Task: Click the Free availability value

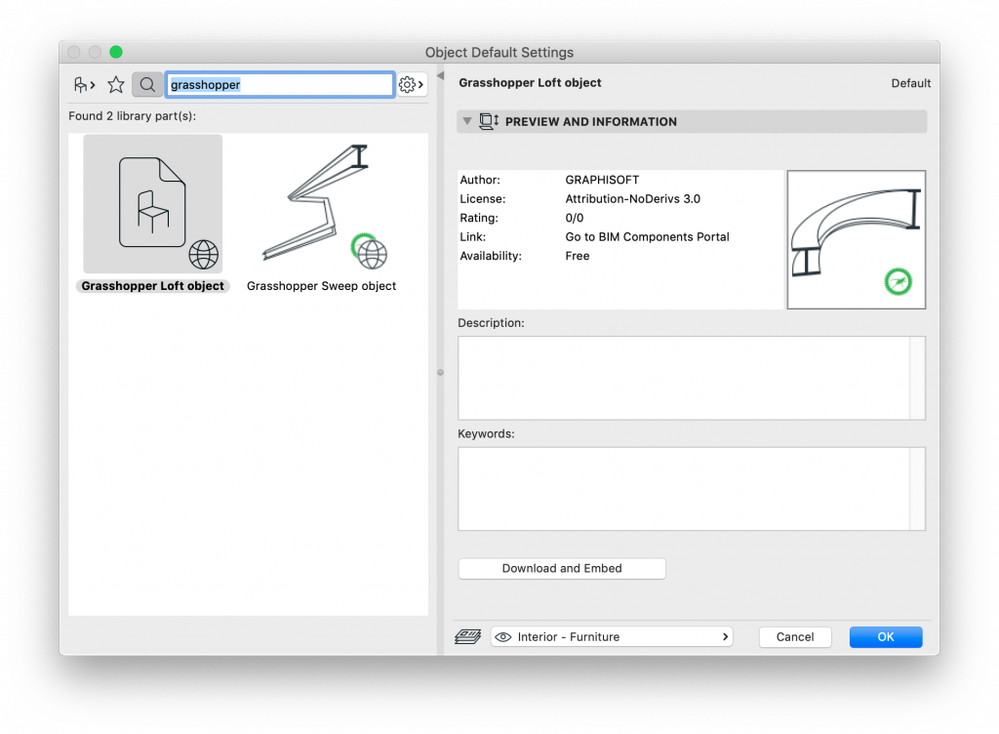Action: pos(577,255)
